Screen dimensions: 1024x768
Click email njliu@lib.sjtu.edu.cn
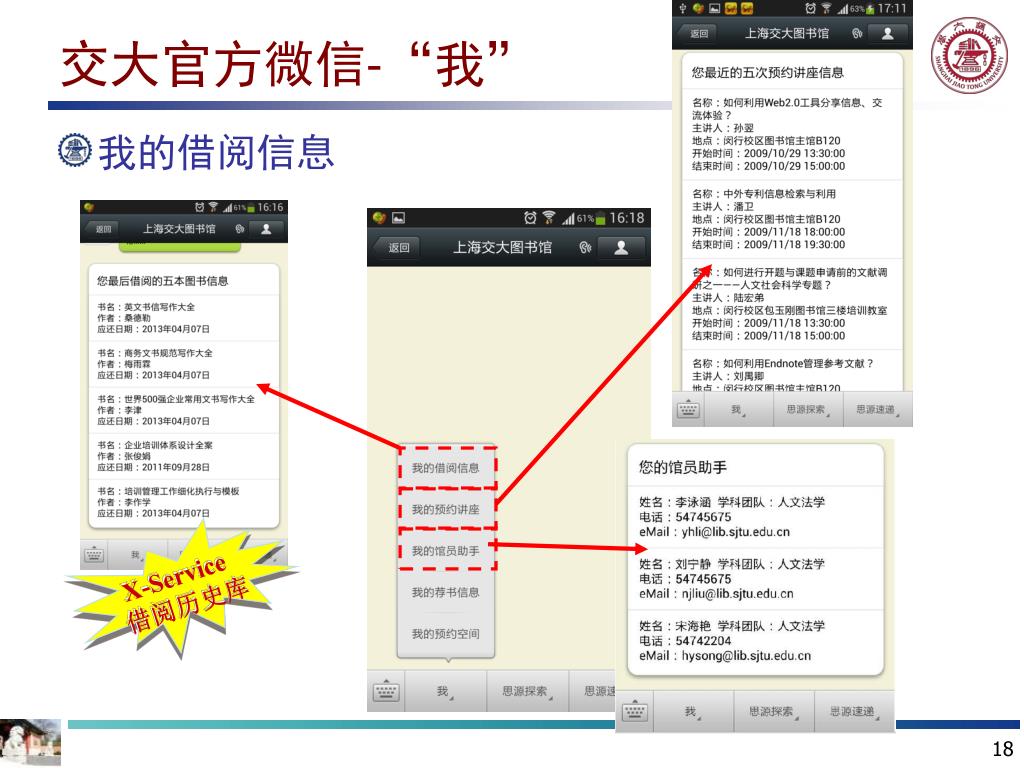coord(737,594)
